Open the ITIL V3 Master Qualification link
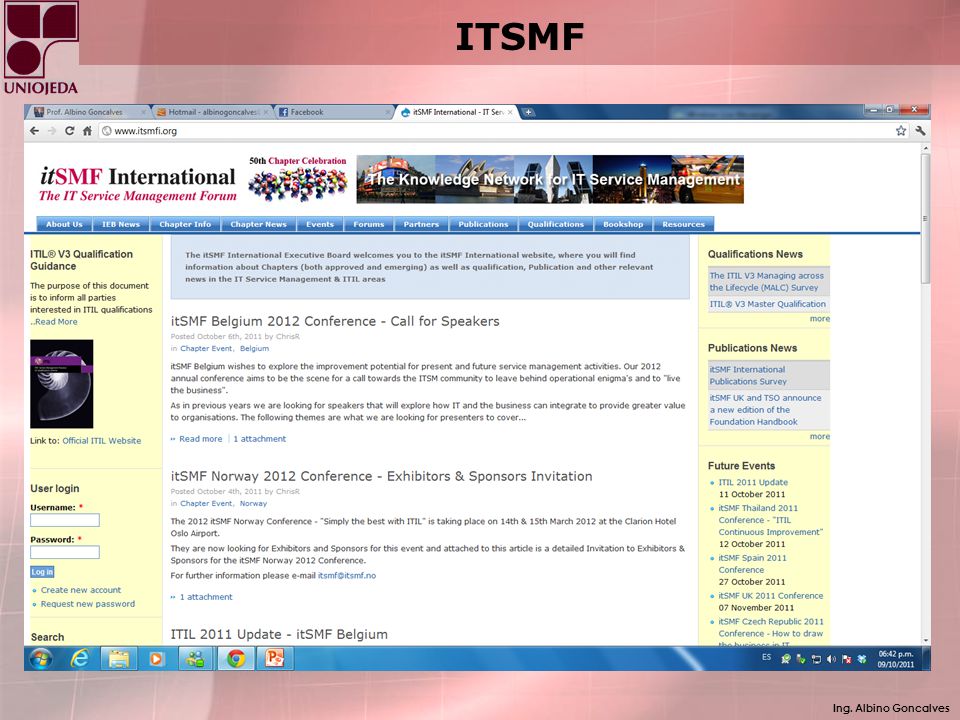The height and width of the screenshot is (720, 960). coord(768,304)
